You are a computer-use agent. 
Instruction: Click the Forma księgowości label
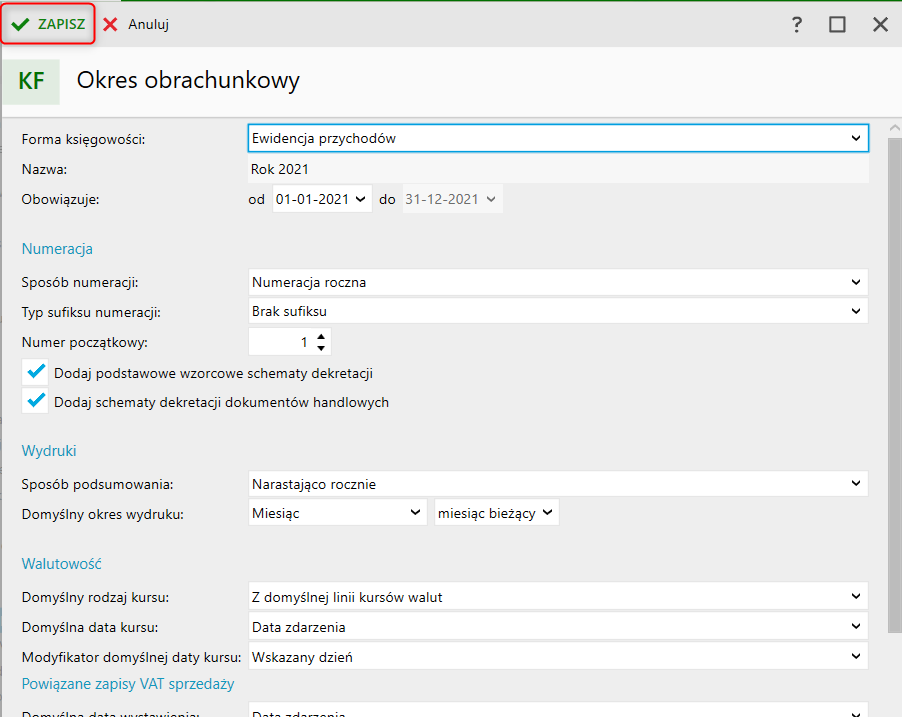(x=83, y=139)
